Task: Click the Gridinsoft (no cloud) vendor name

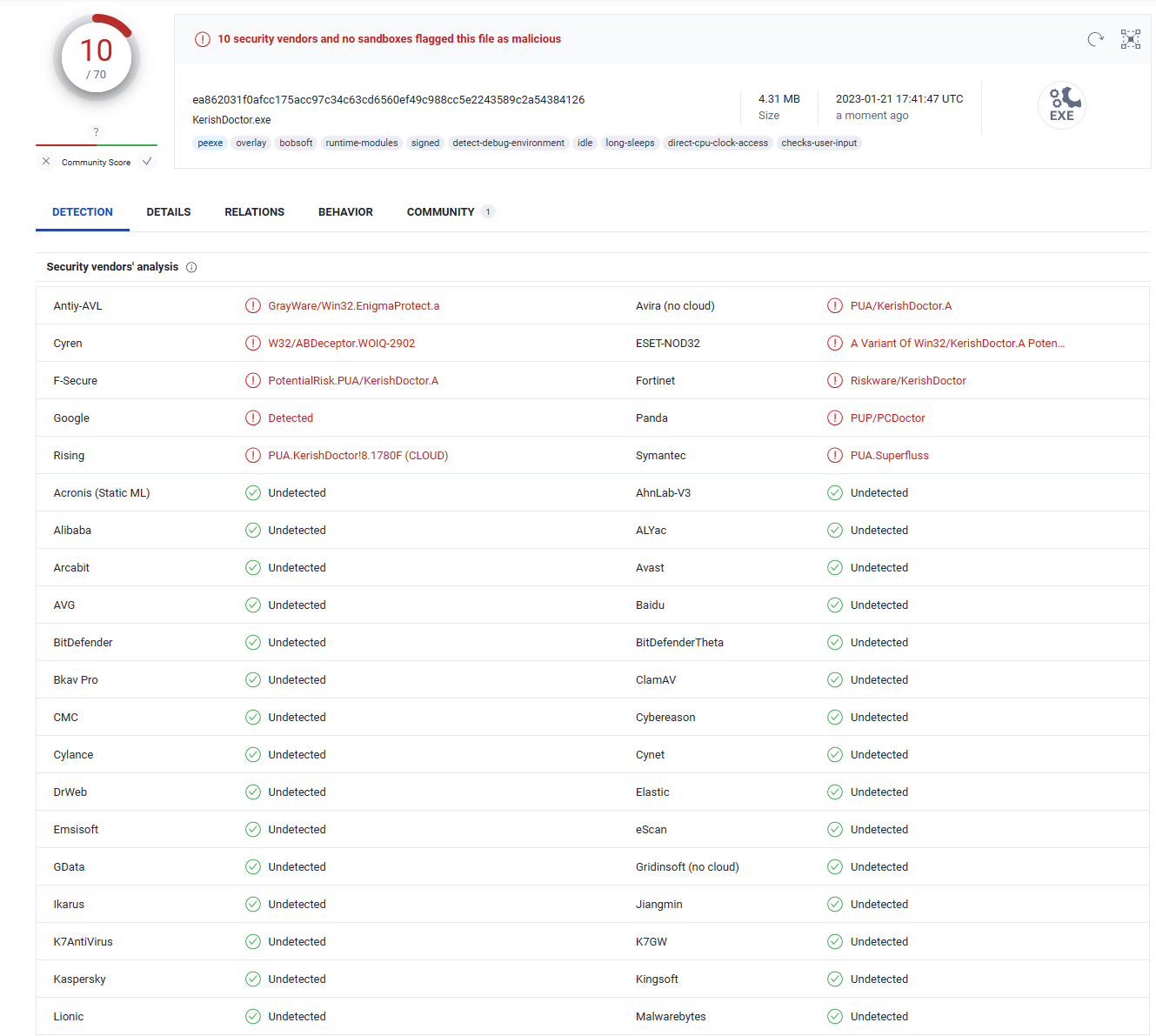Action: coord(687,867)
